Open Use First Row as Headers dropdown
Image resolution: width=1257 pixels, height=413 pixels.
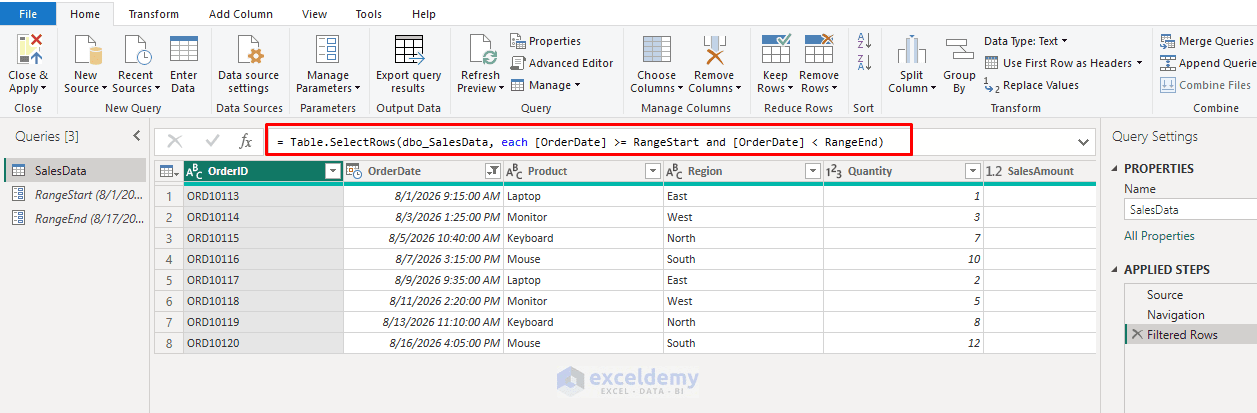[x=1063, y=63]
